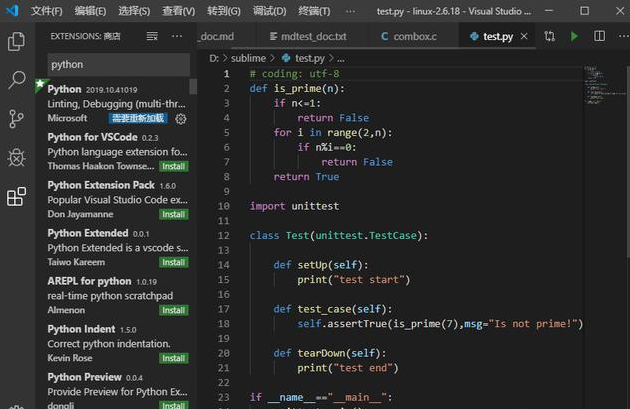
Task: Expand the sublime breadcrumb folder
Action: [246, 58]
